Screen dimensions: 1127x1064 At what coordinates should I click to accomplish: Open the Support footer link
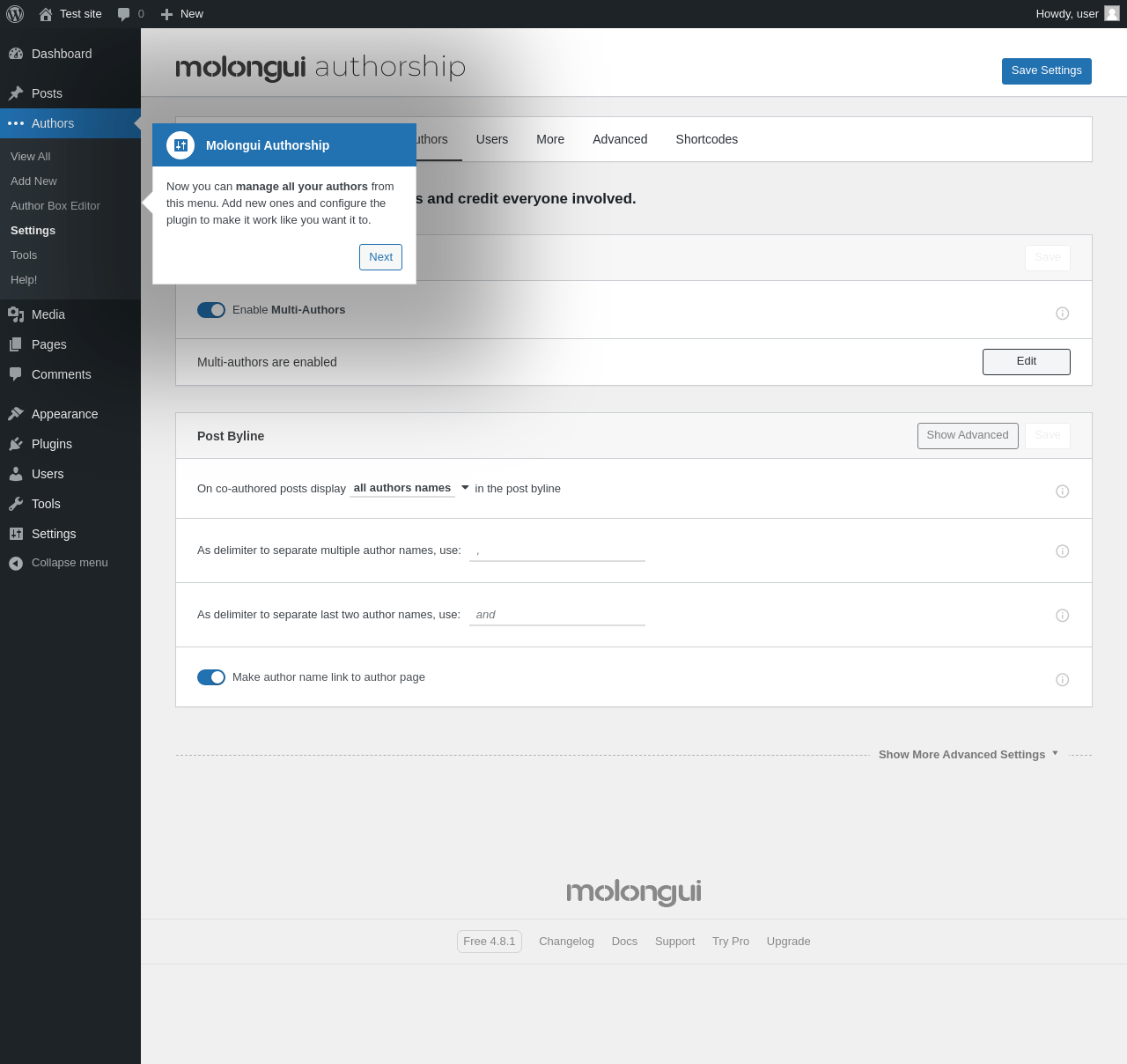coord(675,942)
